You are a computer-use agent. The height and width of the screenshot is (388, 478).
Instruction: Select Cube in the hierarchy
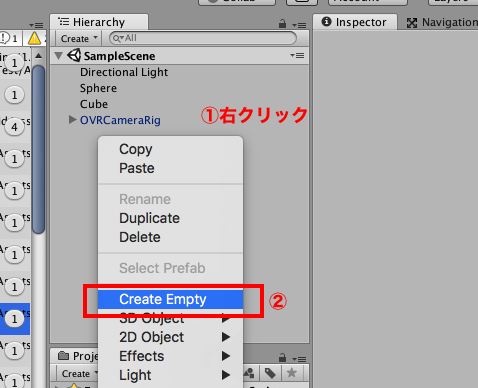coord(94,104)
